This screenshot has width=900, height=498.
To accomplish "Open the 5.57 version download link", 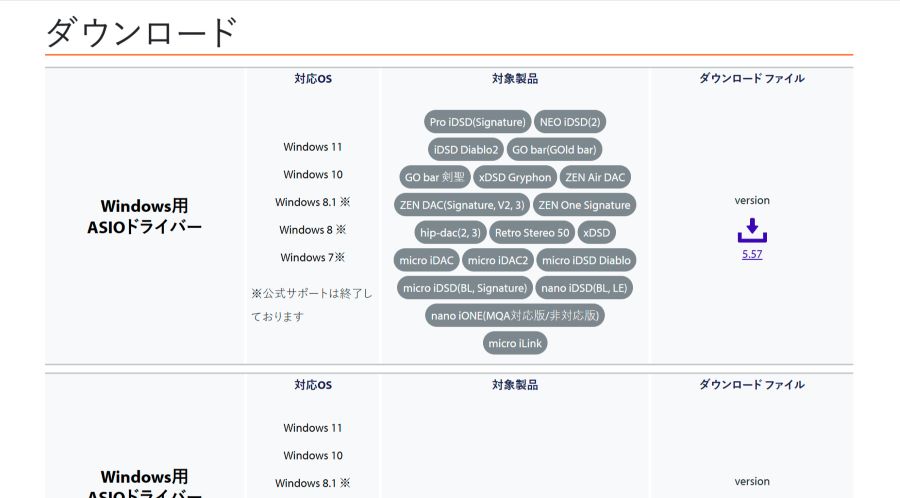I will coord(752,254).
